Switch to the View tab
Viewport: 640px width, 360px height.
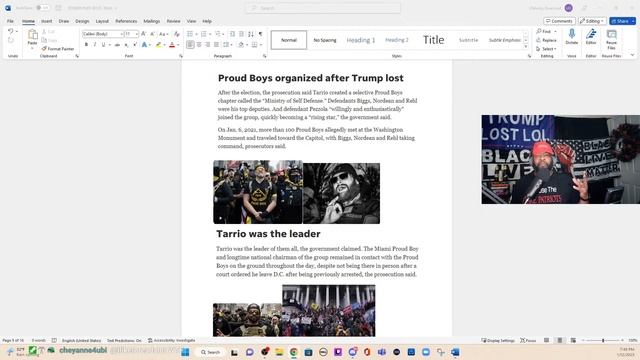pos(191,21)
